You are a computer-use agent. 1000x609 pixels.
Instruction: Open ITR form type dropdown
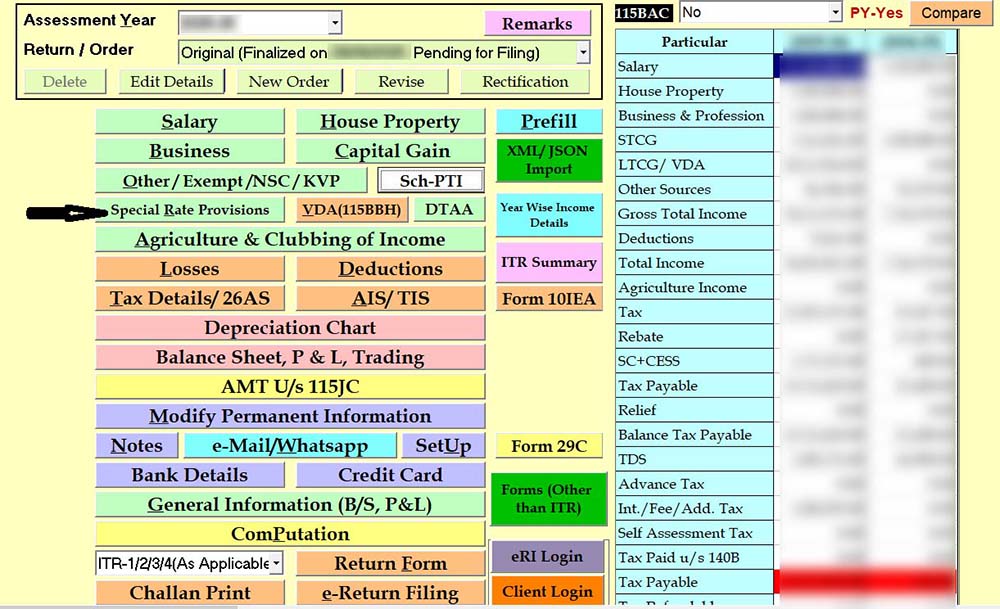pos(275,563)
